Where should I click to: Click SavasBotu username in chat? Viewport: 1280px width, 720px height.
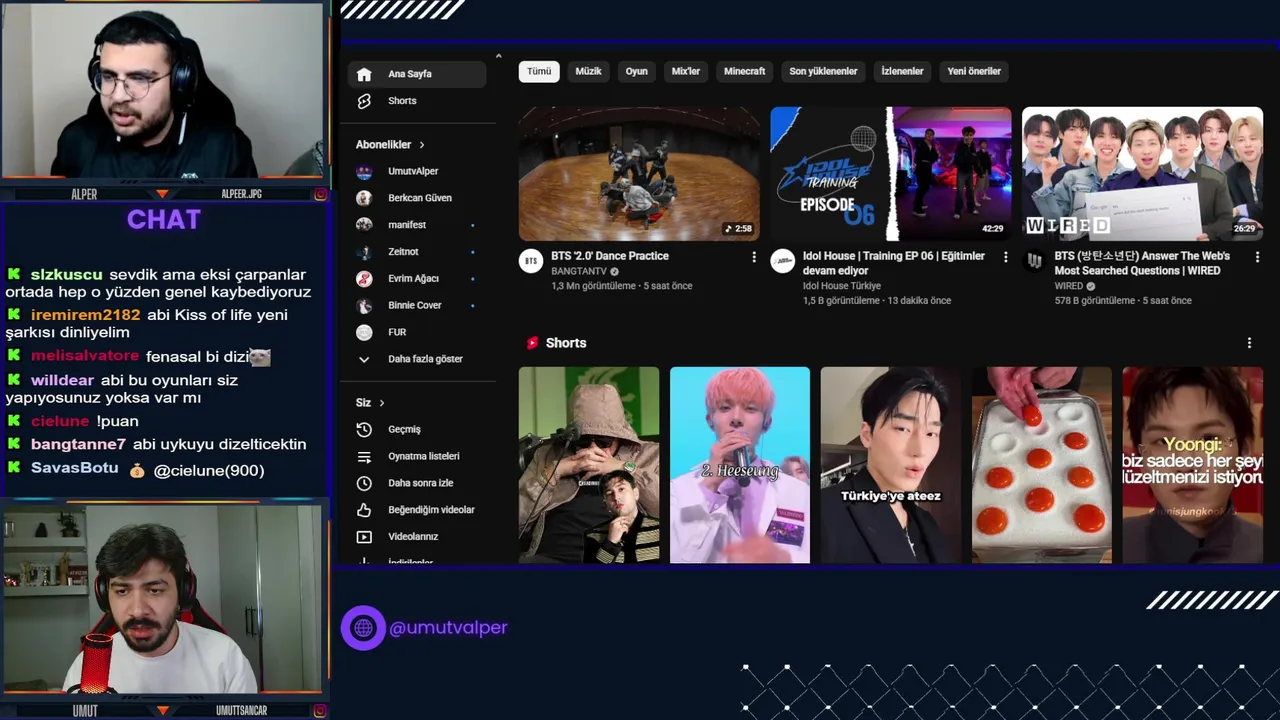tap(74, 468)
